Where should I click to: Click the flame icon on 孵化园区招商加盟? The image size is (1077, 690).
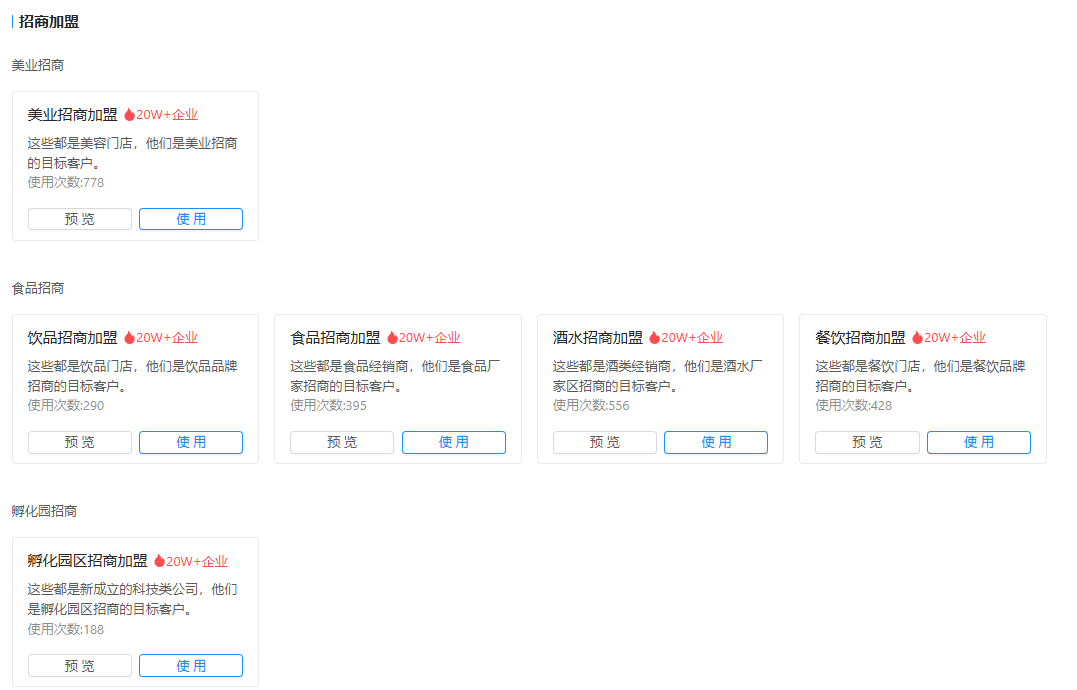(x=159, y=562)
